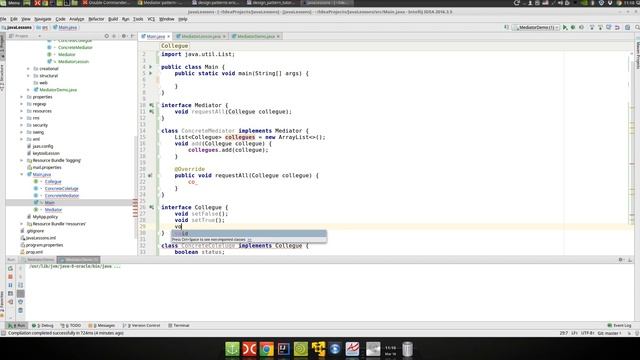Click the run gutter arrow beside class Main
Screen dimensions: 640x360
point(151,67)
